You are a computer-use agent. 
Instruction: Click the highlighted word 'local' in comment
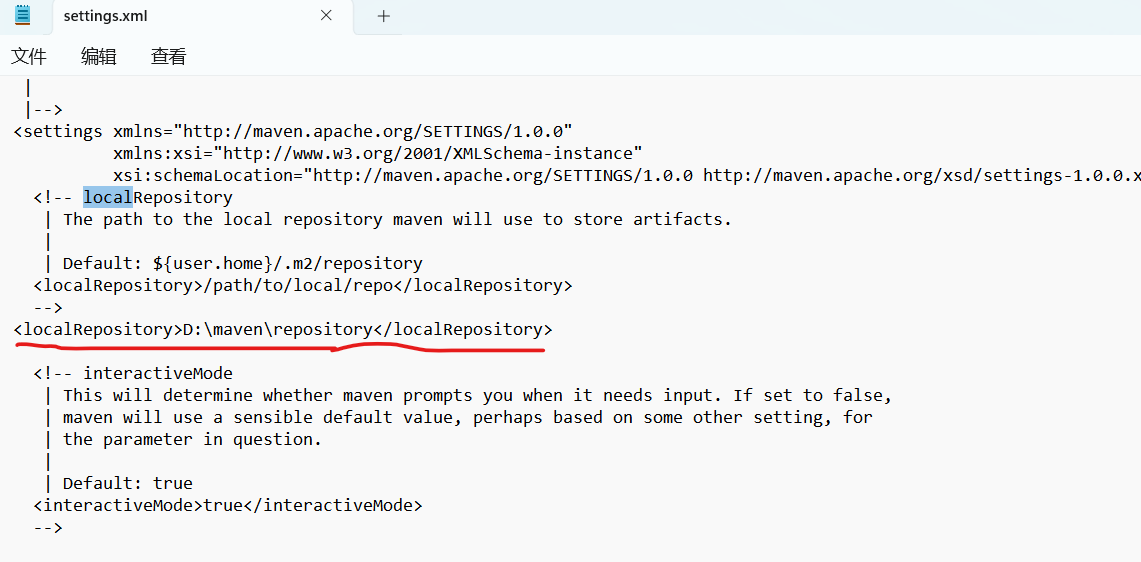pyautogui.click(x=107, y=198)
